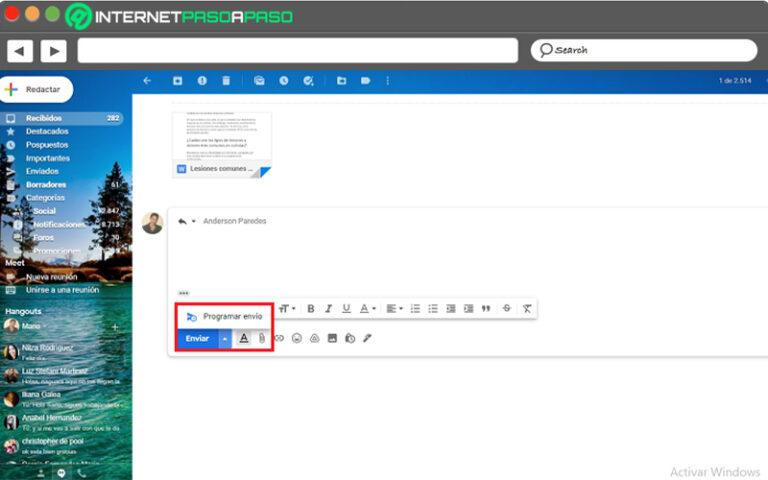Image resolution: width=768 pixels, height=480 pixels.
Task: Apply bulleted list formatting
Action: 433,309
